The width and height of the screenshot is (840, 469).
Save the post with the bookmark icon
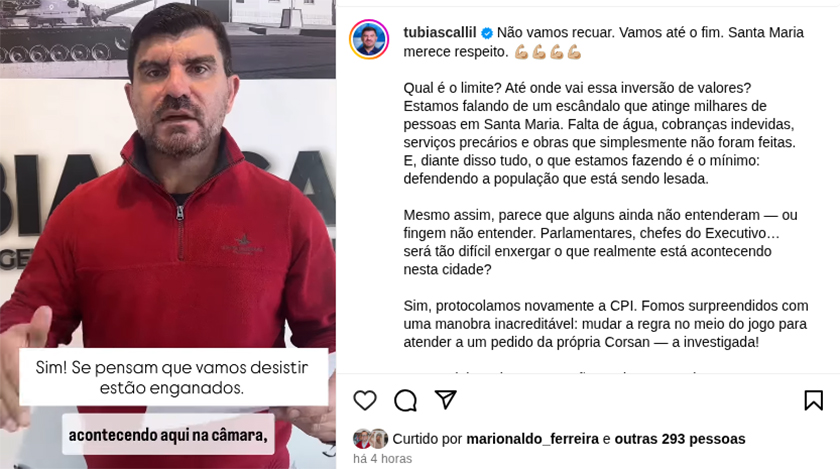pyautogui.click(x=813, y=400)
